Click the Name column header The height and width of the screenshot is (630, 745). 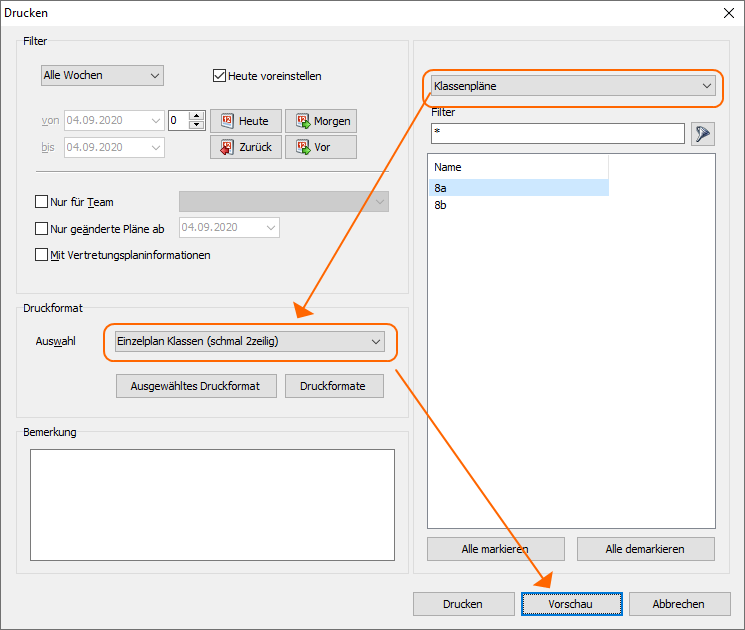(519, 167)
